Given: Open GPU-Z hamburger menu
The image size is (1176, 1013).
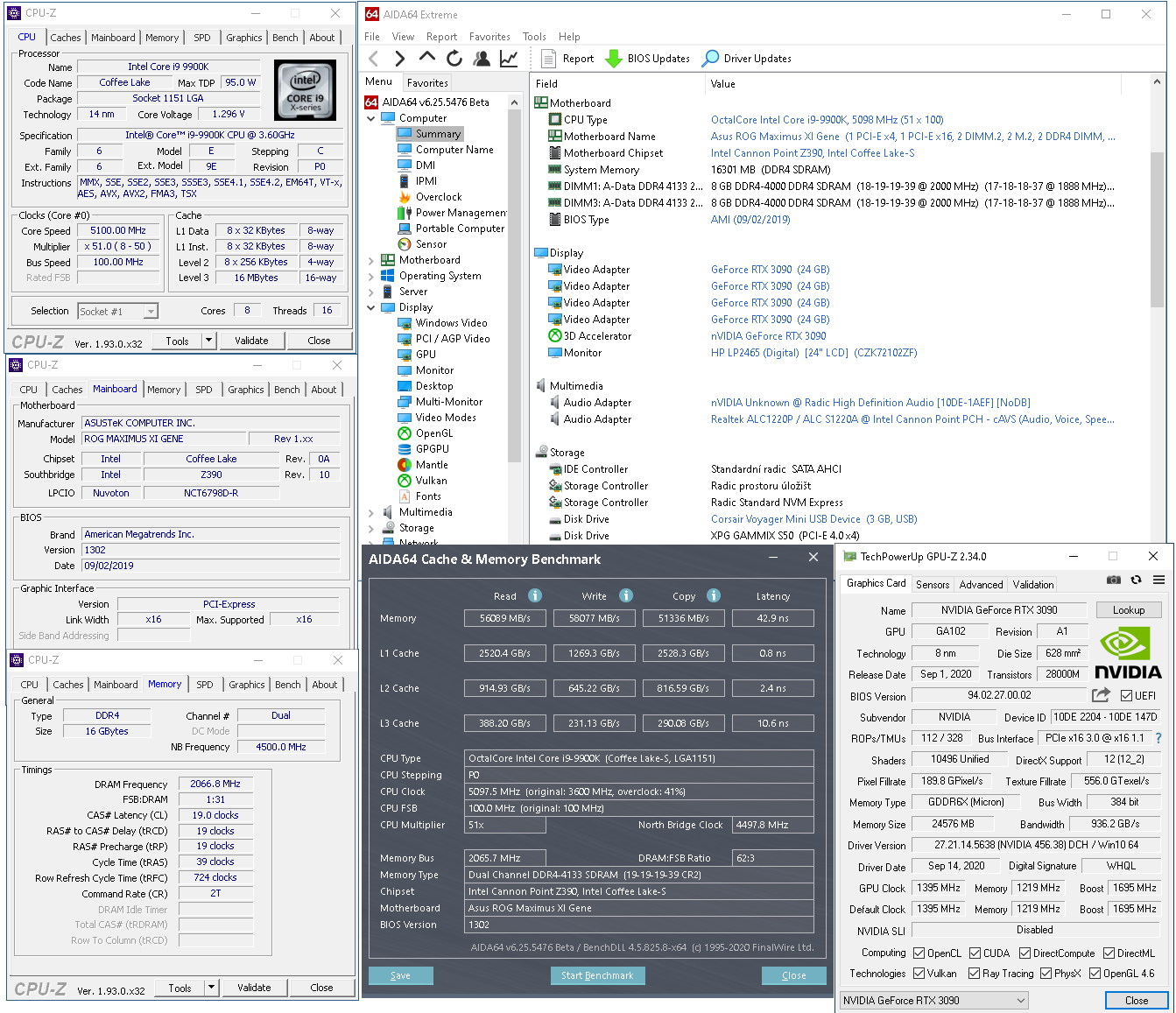Looking at the screenshot, I should point(1158,580).
